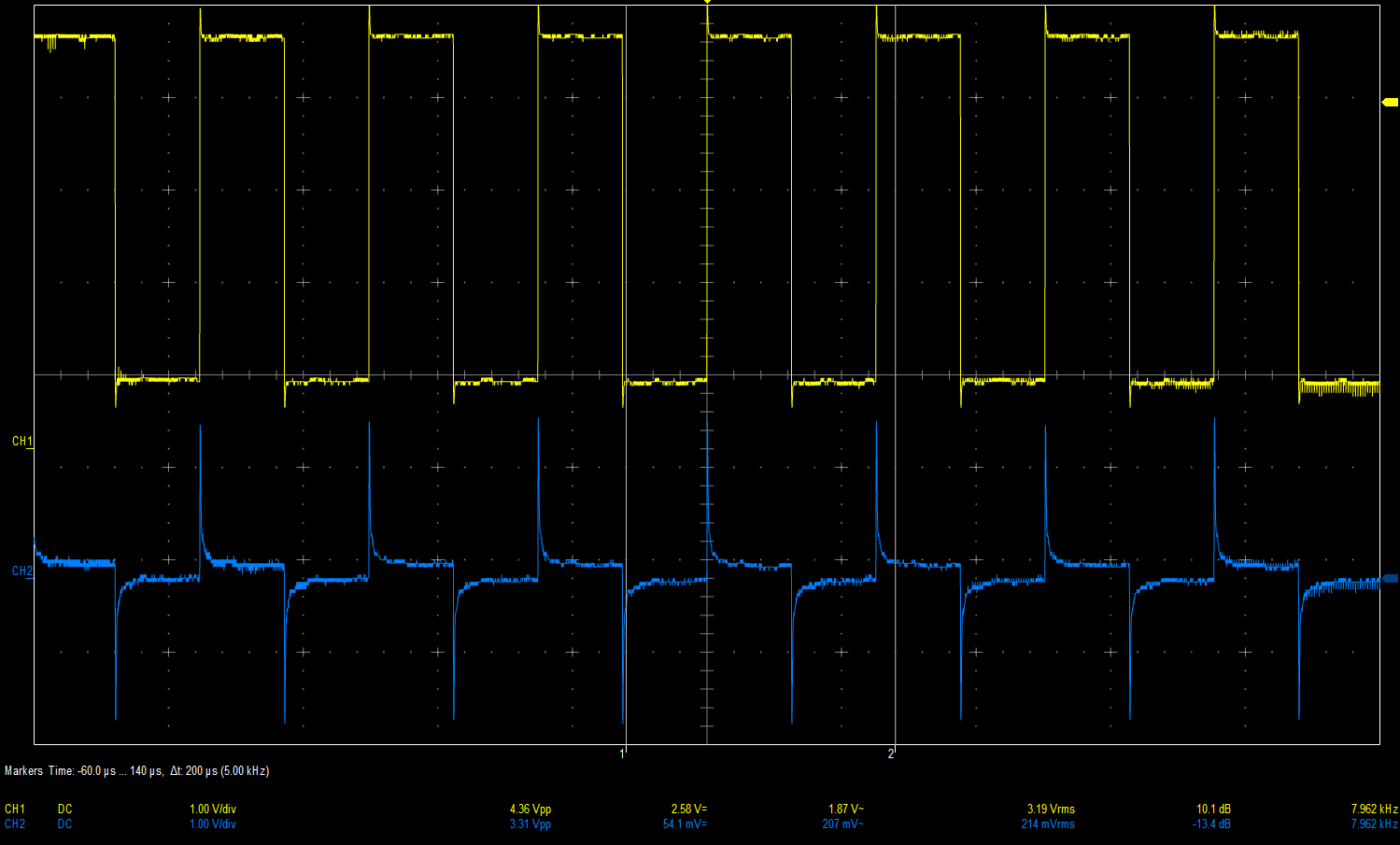1400x845 pixels.
Task: Open CH2 1.00 V/div scale setting
Action: (212, 824)
